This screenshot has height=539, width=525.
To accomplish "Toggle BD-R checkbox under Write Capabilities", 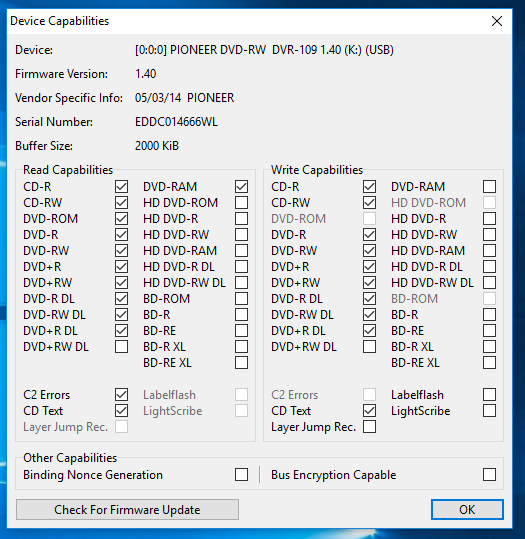I will [x=489, y=315].
